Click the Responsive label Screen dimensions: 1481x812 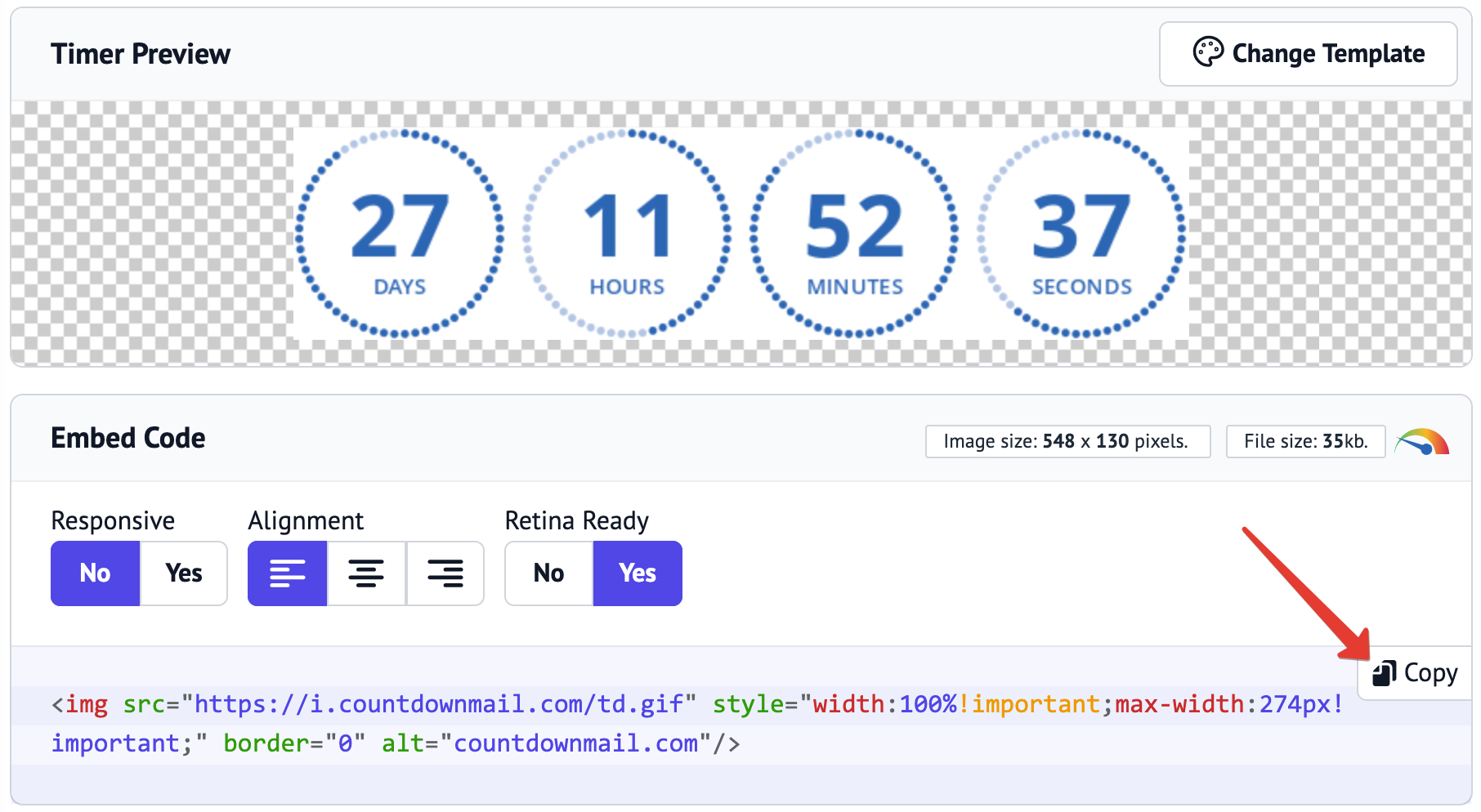point(113,520)
